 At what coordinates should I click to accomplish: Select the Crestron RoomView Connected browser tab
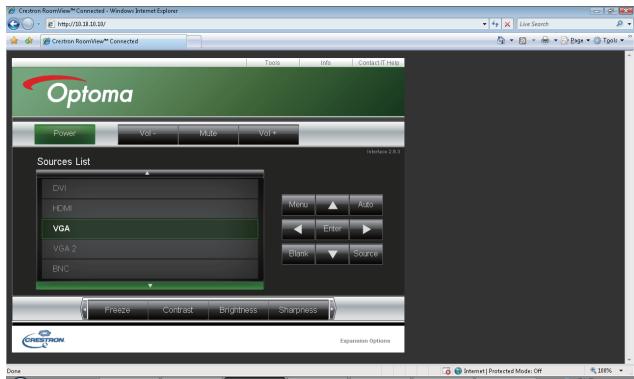113,41
